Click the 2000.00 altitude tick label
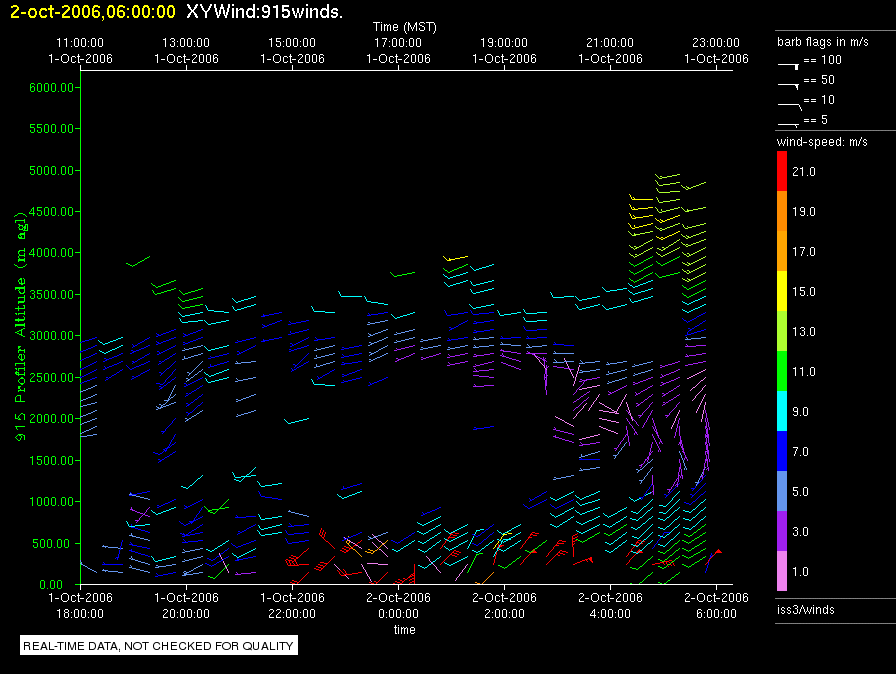 pos(51,418)
